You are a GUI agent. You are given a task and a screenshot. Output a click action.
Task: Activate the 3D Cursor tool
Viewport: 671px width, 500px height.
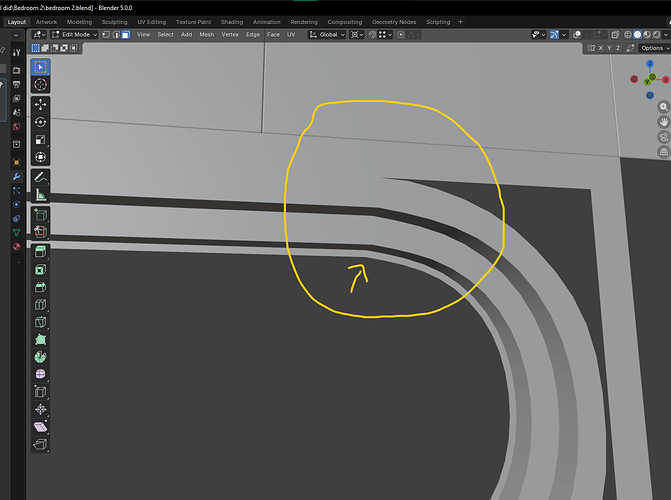click(x=41, y=85)
